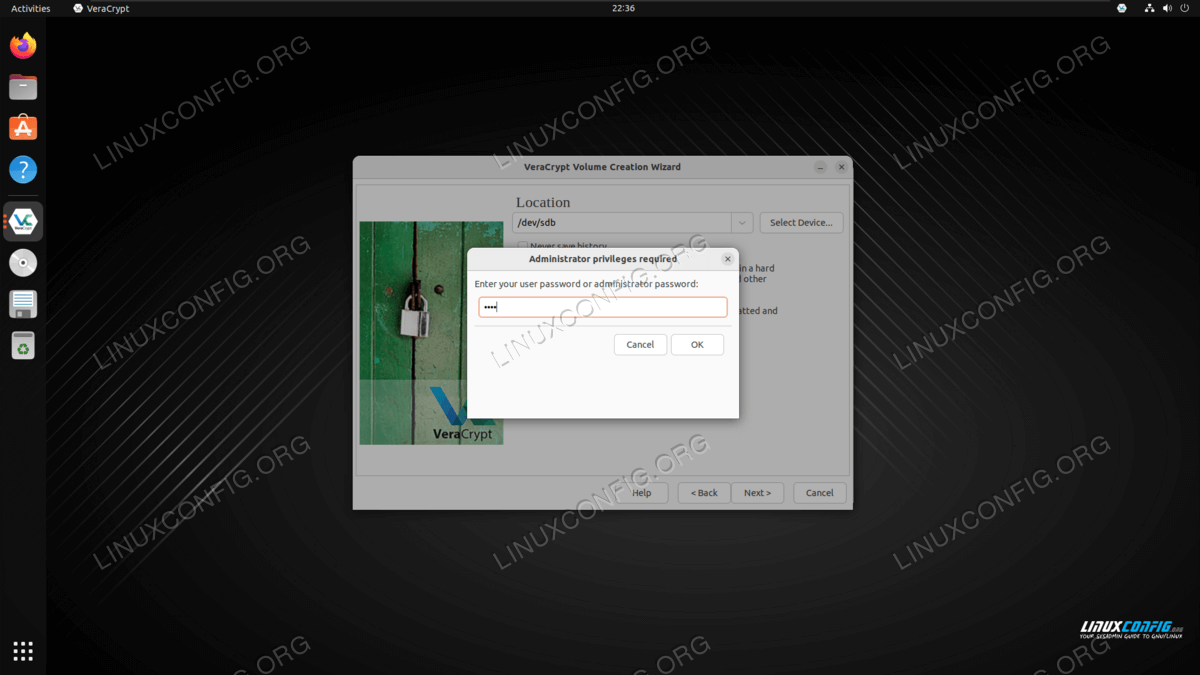Open Activities overview
Screen dimensions: 1200x675
30,8
